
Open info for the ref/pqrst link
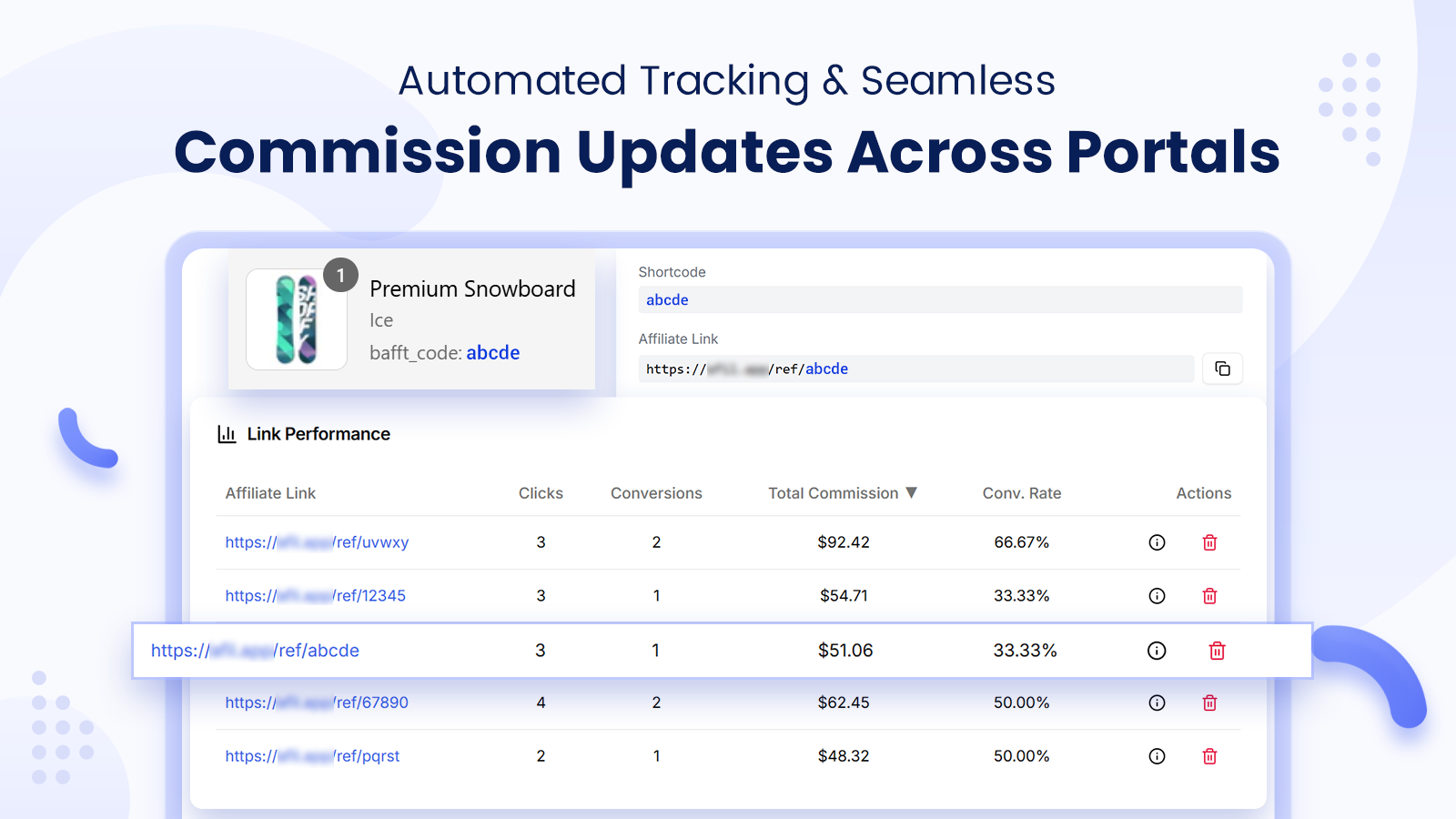click(x=1157, y=756)
